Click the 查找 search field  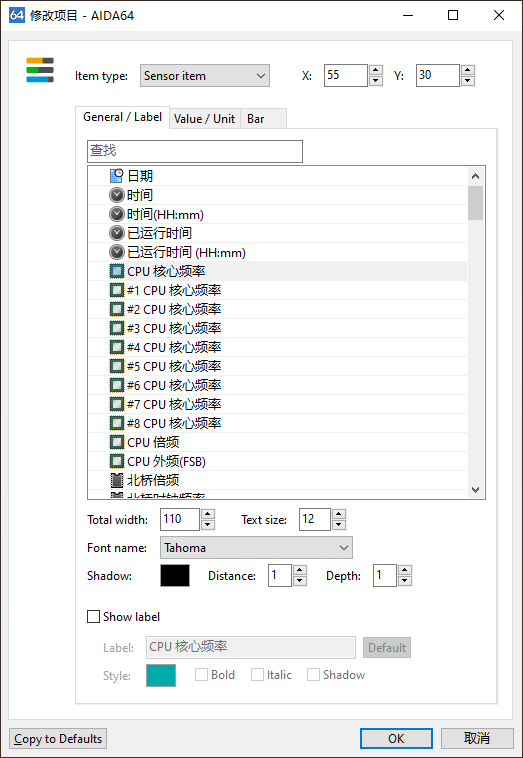pos(195,151)
